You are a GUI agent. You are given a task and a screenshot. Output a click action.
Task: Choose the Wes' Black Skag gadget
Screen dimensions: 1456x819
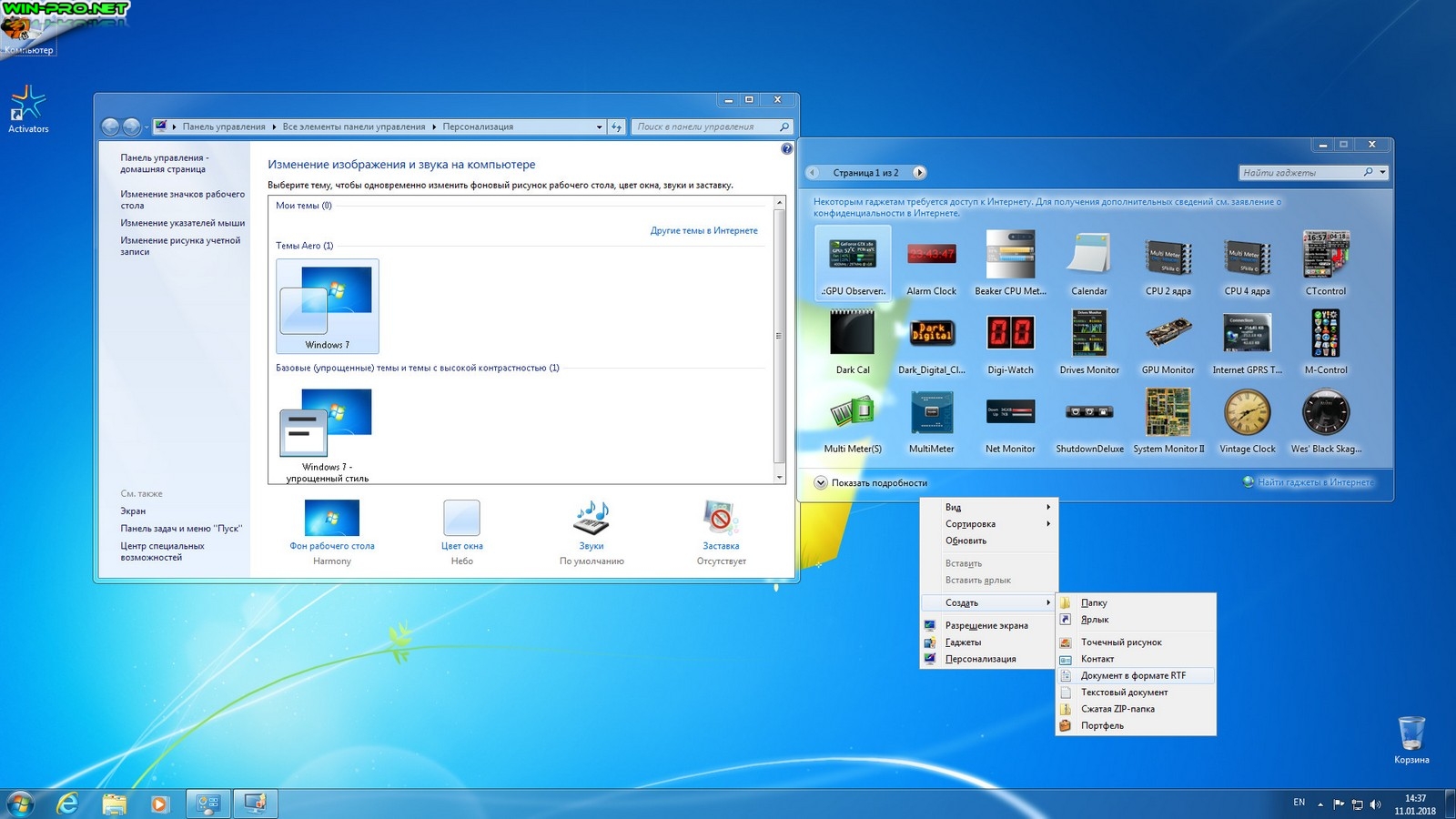coord(1326,420)
